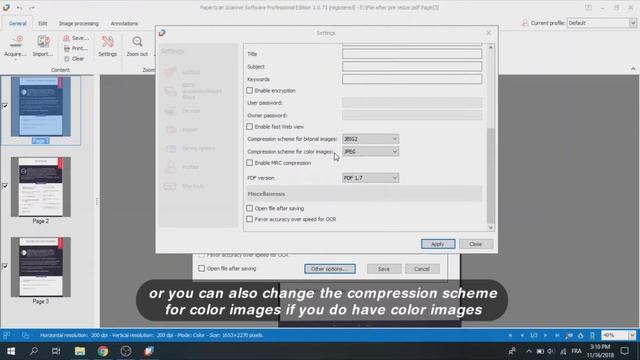This screenshot has height=360, width=640.
Task: Open Task View on the taskbar
Action: [56, 351]
